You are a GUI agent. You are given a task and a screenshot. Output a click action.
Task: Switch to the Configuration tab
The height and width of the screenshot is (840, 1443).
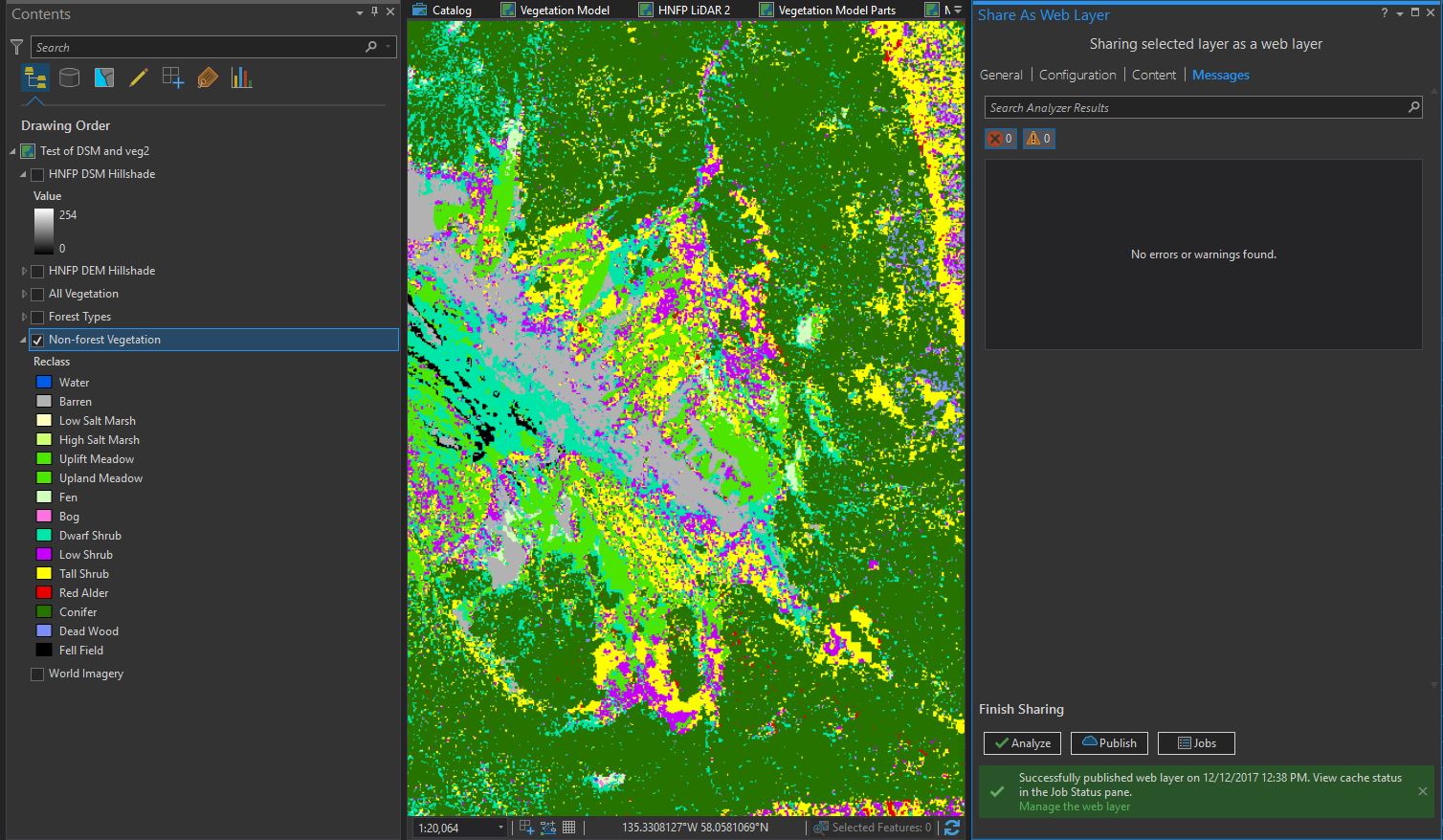coord(1077,75)
